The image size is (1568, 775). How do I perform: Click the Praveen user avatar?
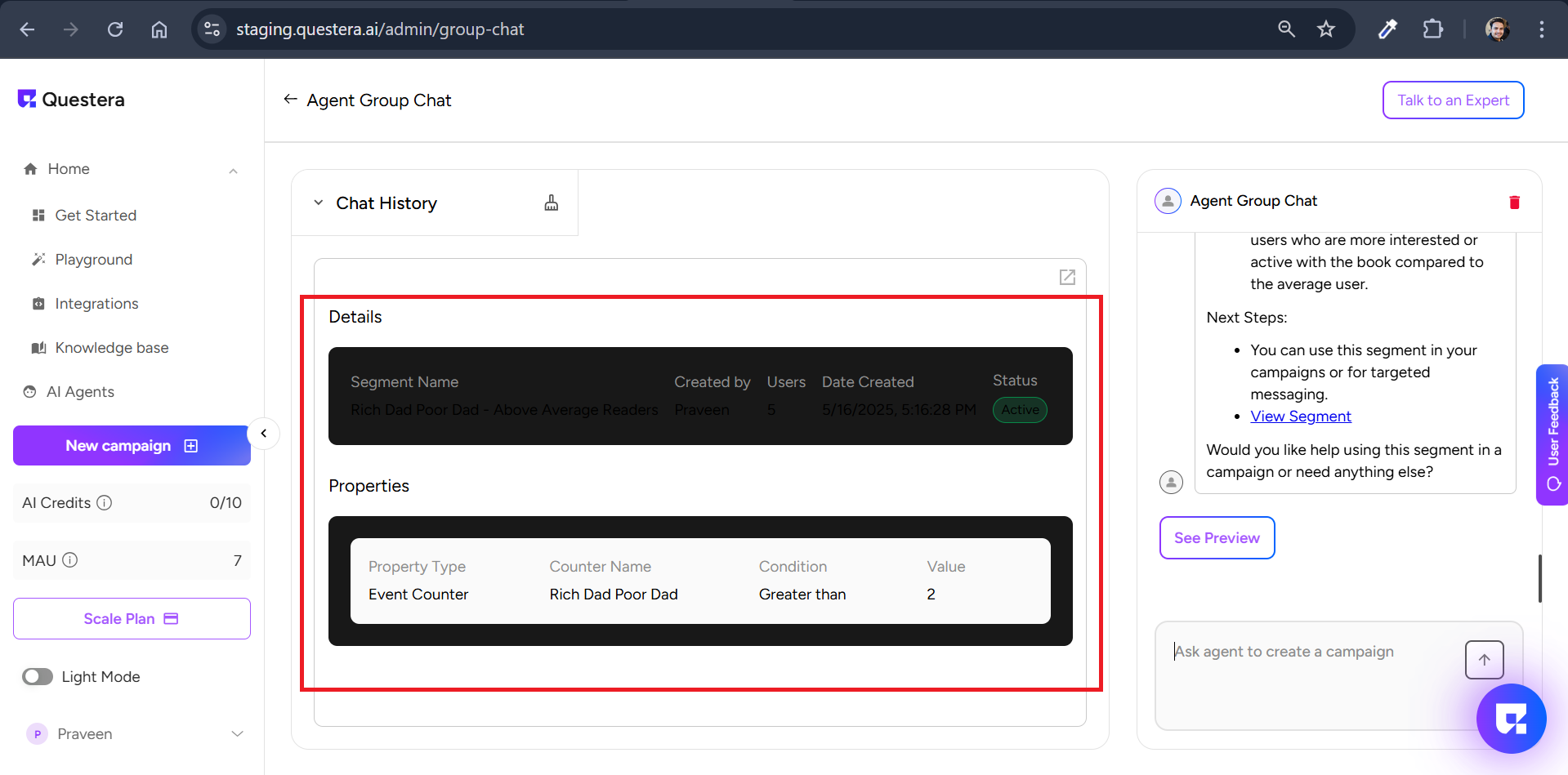37,734
